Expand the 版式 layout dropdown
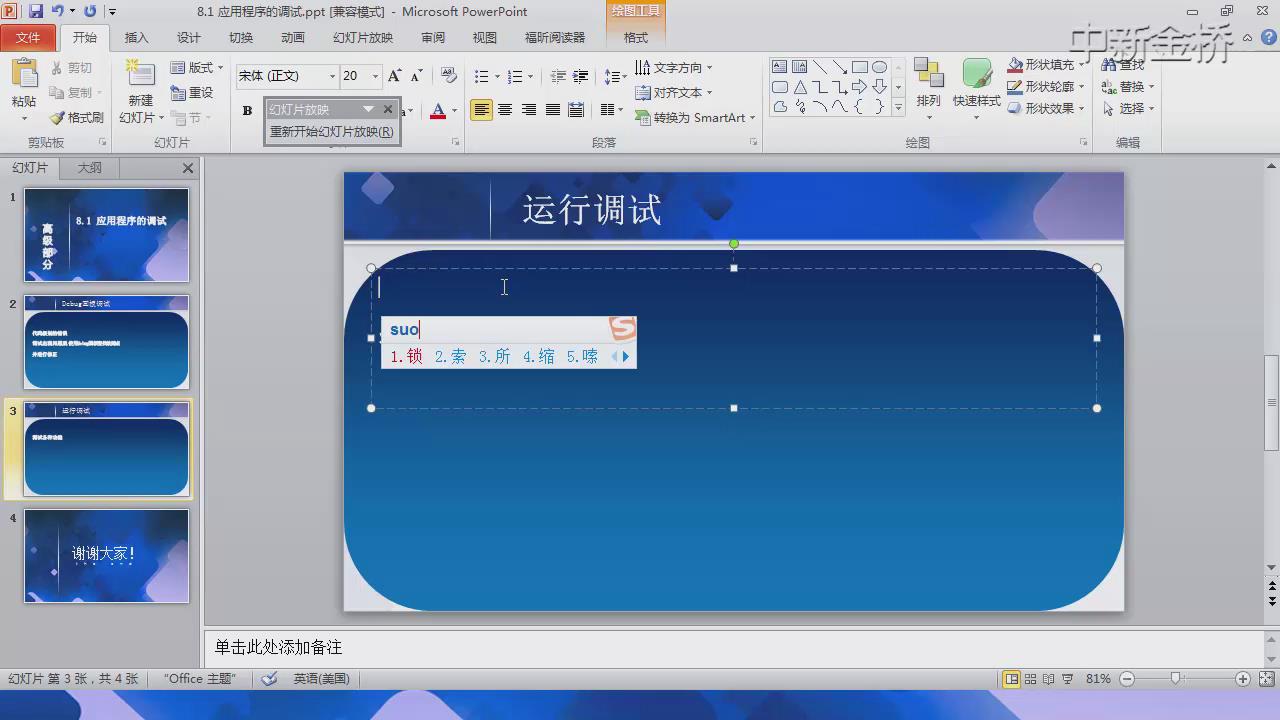The height and width of the screenshot is (720, 1280). 197,68
